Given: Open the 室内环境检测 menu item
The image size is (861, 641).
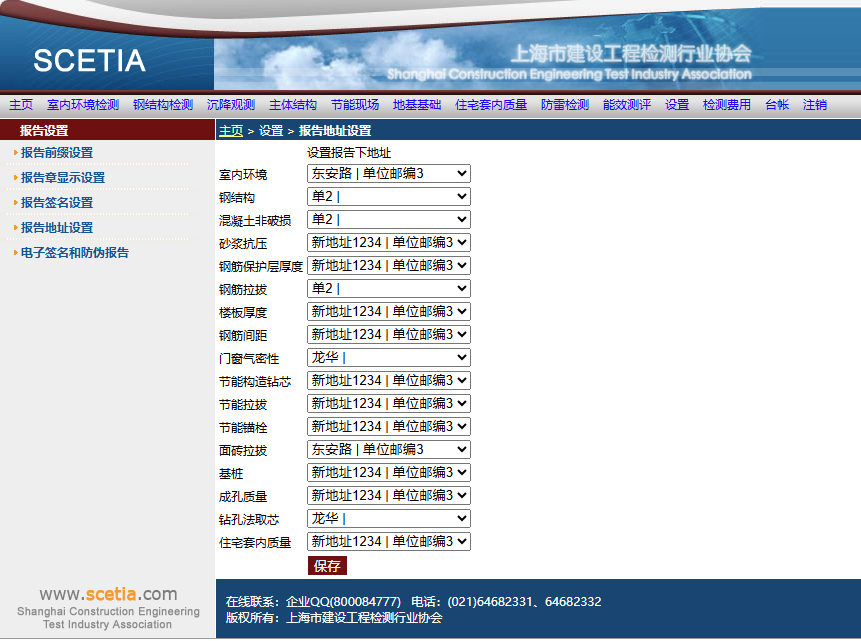Looking at the screenshot, I should click(x=83, y=105).
